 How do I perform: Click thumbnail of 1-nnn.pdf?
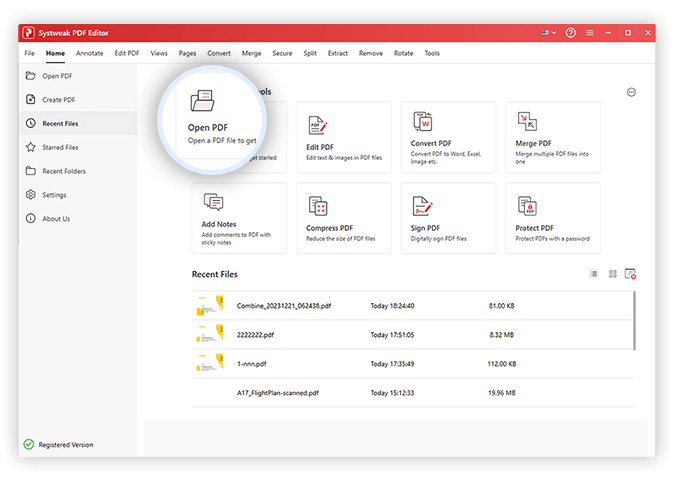[210, 363]
